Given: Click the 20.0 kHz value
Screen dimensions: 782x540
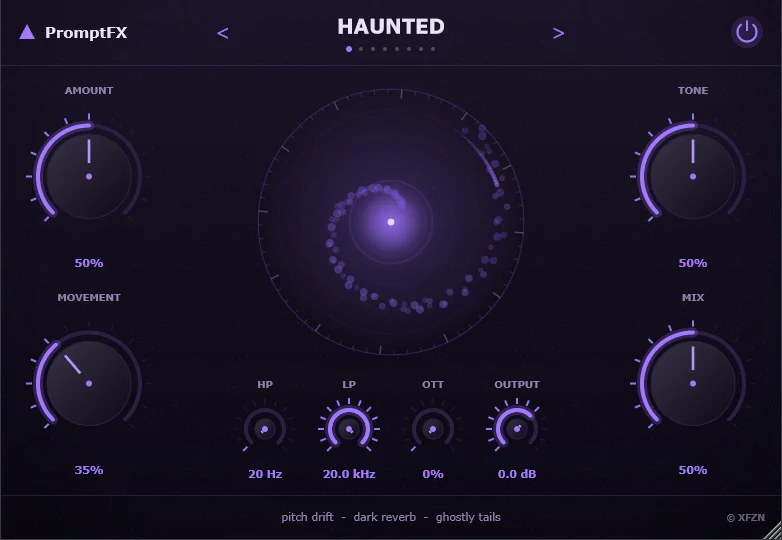Looking at the screenshot, I should [x=349, y=474].
